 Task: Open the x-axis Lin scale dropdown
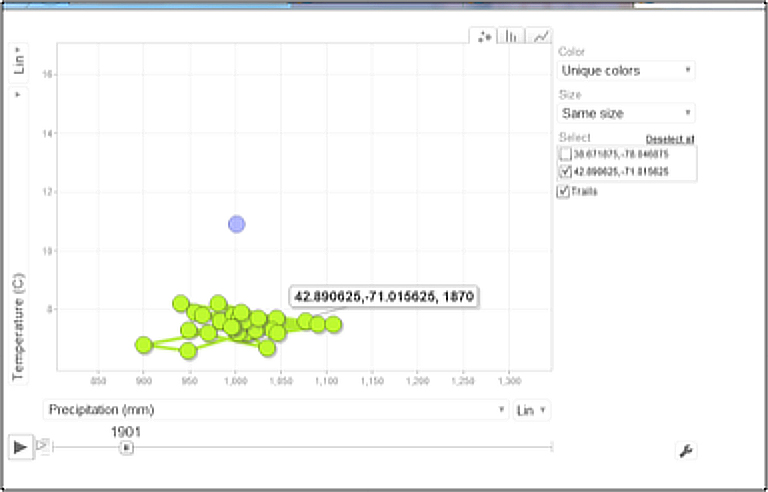[x=531, y=410]
